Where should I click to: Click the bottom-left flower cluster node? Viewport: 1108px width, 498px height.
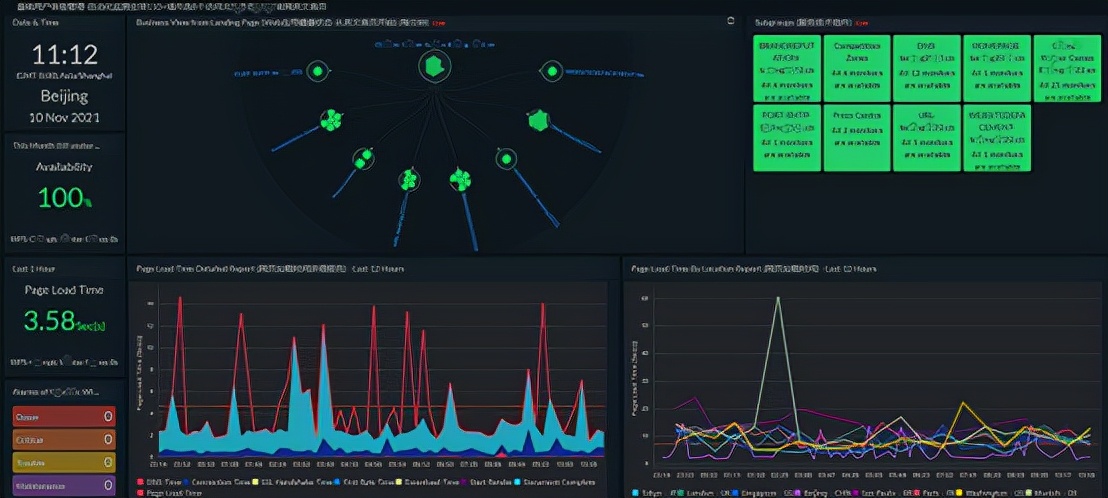pyautogui.click(x=408, y=180)
